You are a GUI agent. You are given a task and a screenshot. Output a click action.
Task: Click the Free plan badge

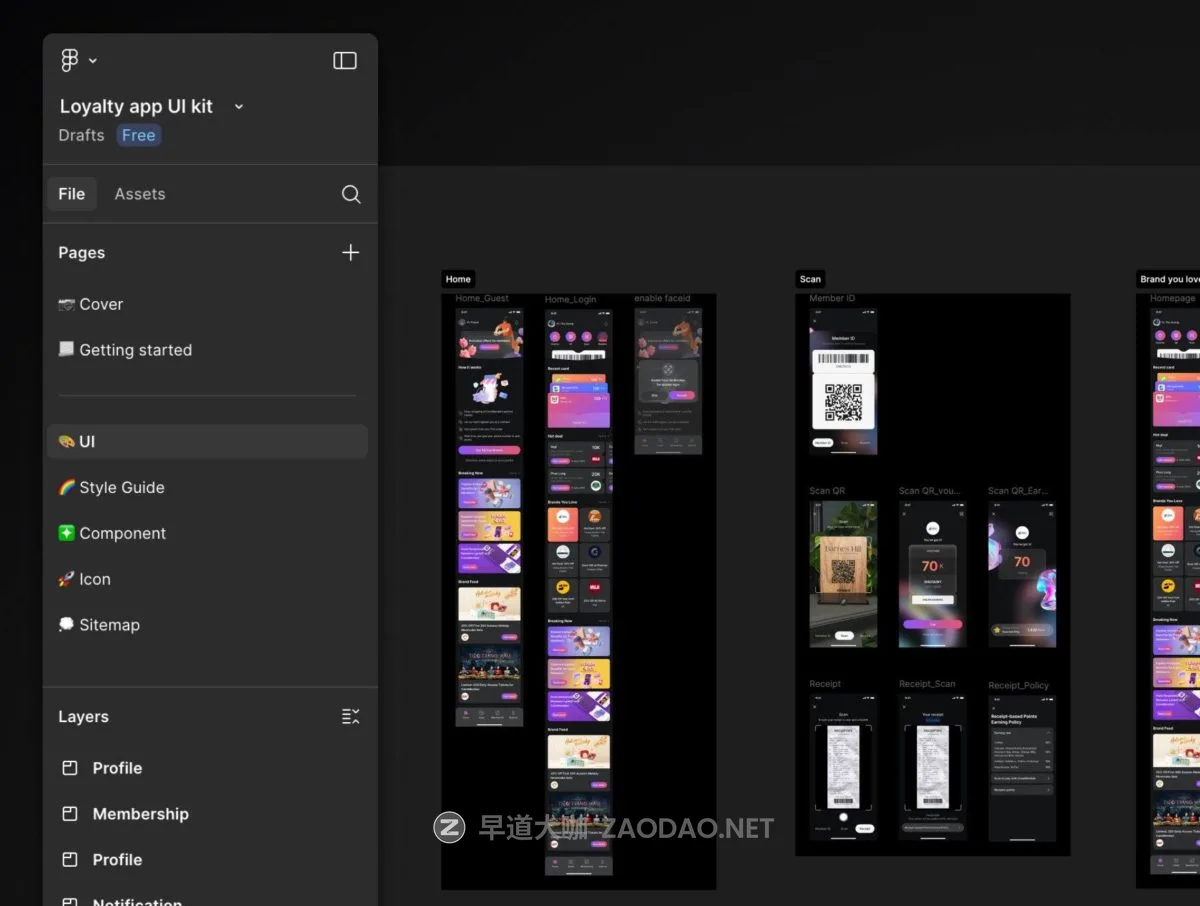(139, 135)
